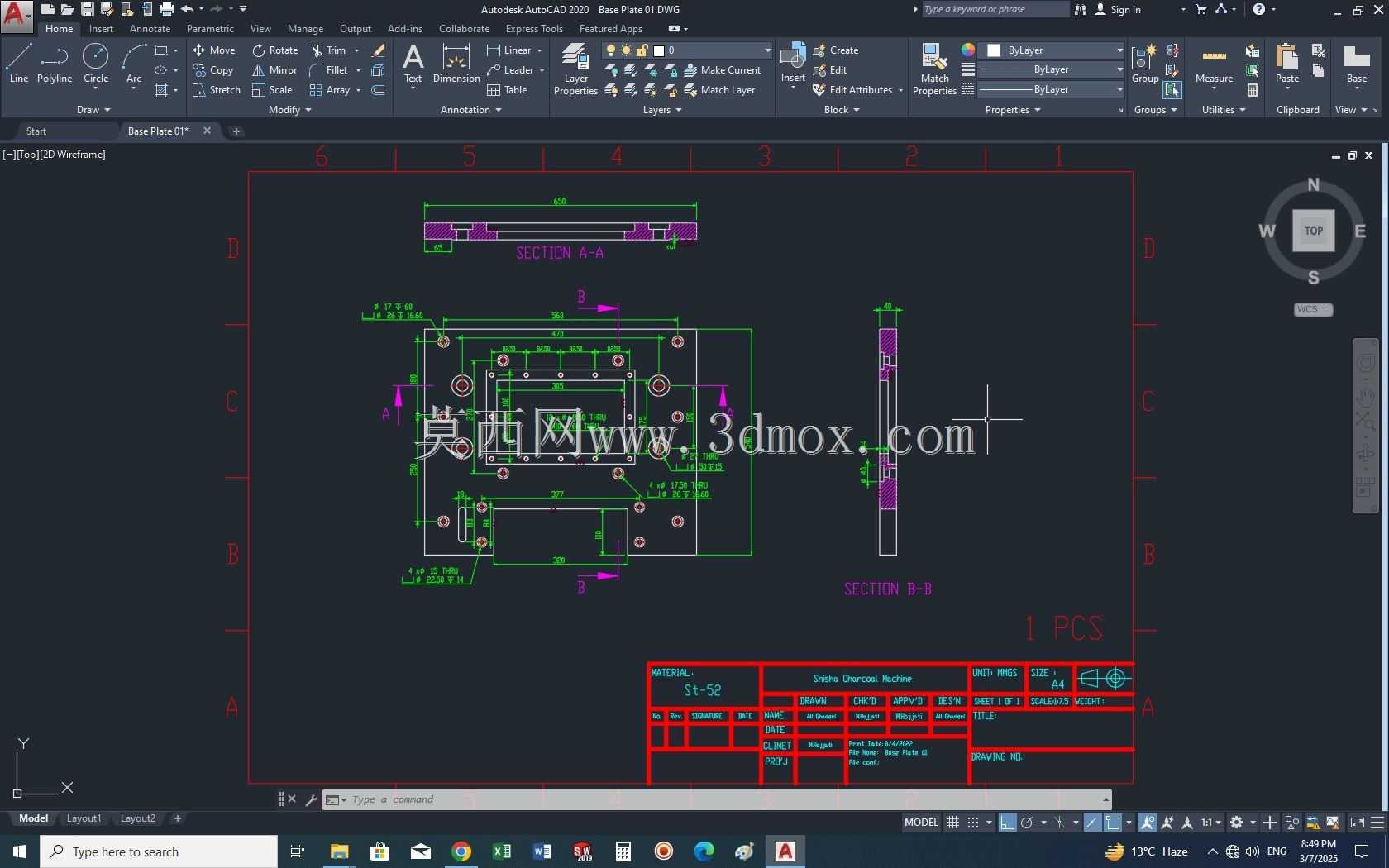1389x868 pixels.
Task: Click the Erase tool icon
Action: tap(379, 50)
